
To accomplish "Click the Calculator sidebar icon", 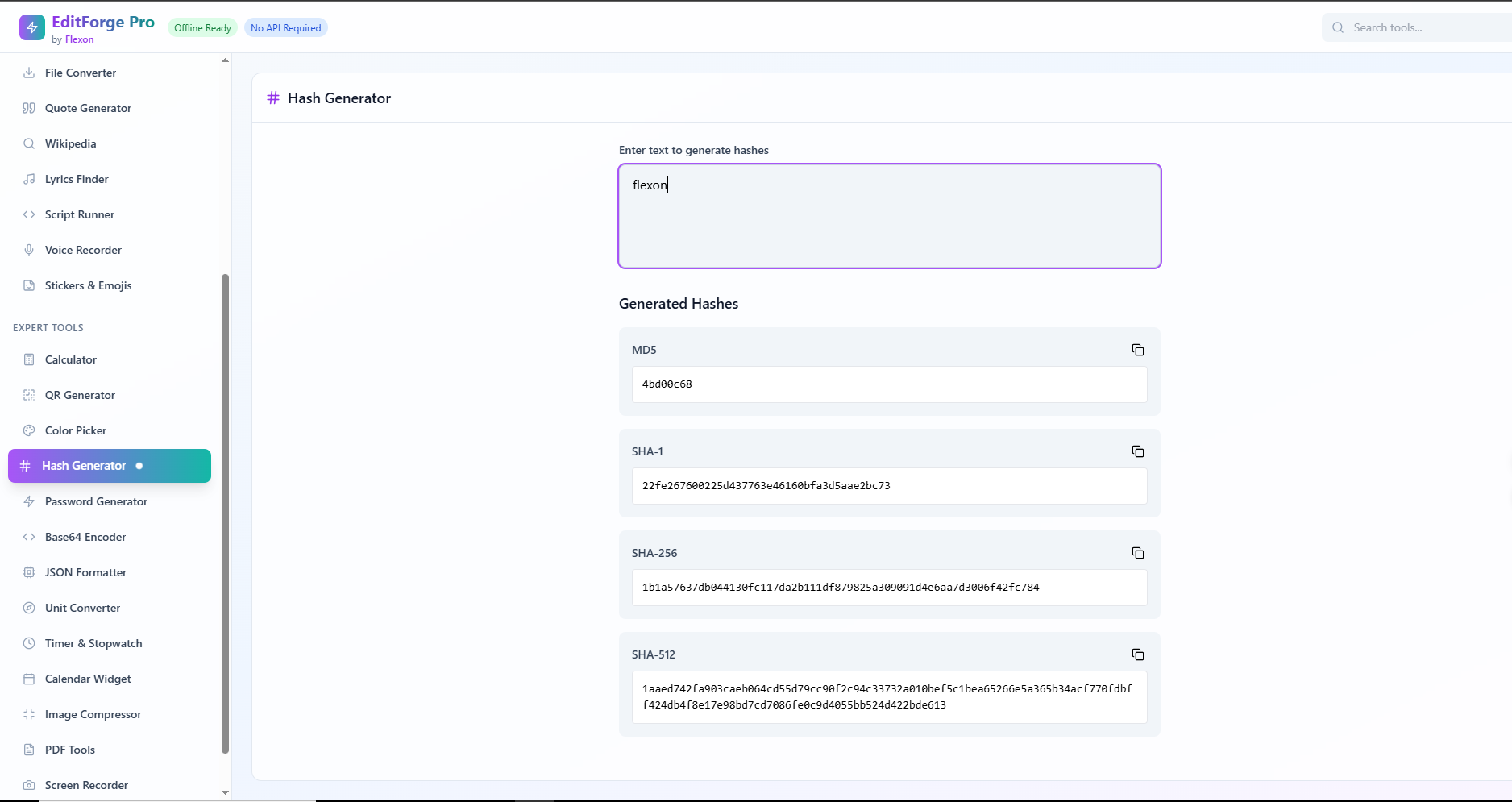I will pos(29,359).
